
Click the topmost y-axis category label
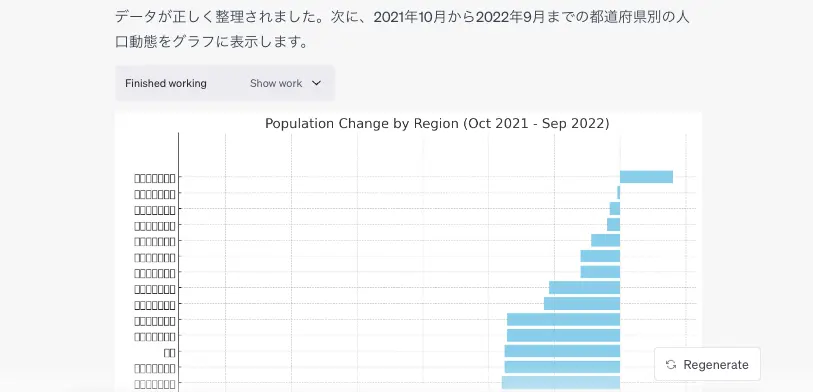(x=155, y=178)
